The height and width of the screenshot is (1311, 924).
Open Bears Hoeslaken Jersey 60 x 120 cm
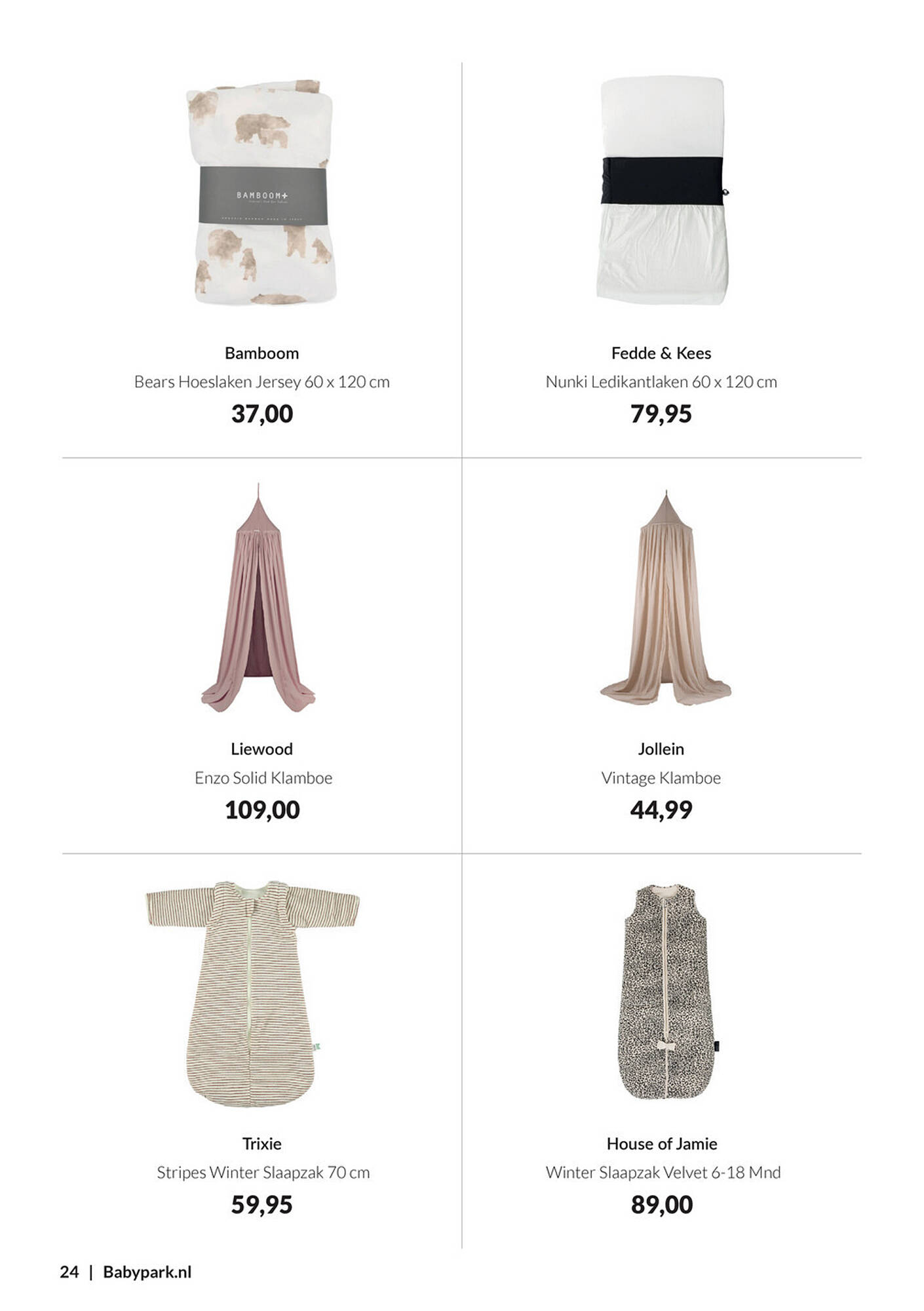(262, 382)
